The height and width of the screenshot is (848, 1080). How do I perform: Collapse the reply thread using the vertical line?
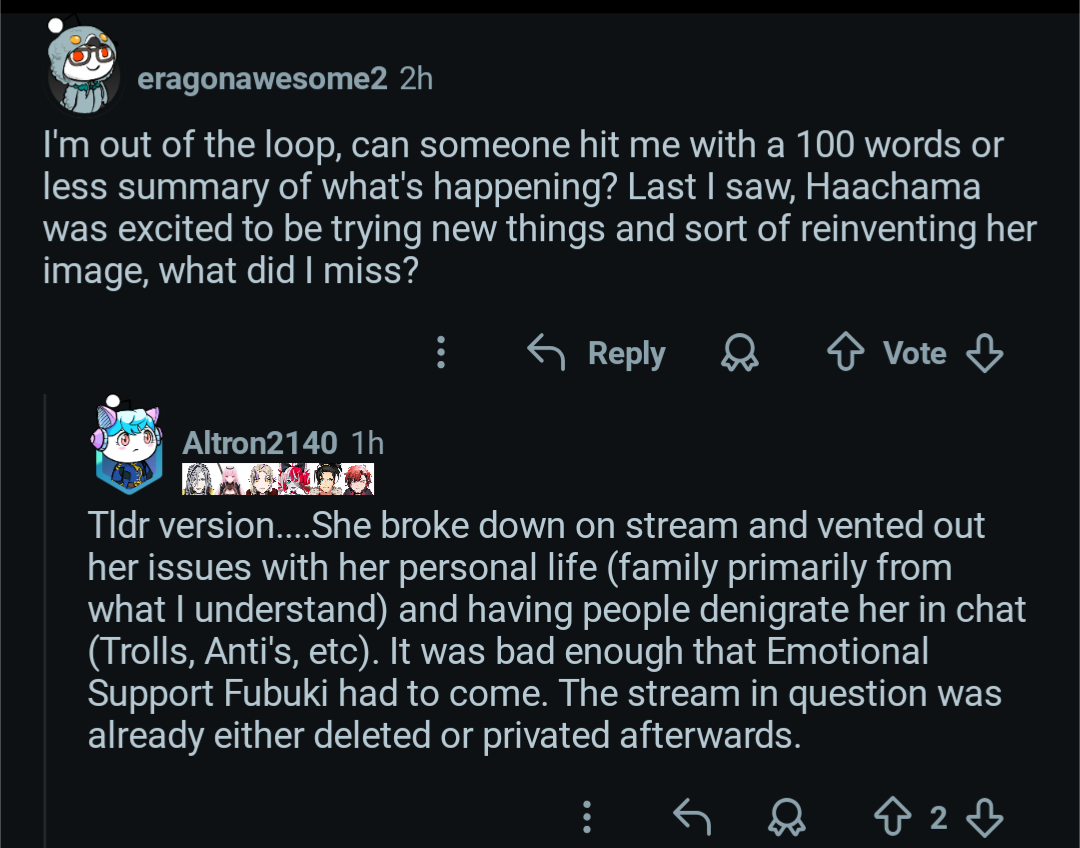point(46,620)
